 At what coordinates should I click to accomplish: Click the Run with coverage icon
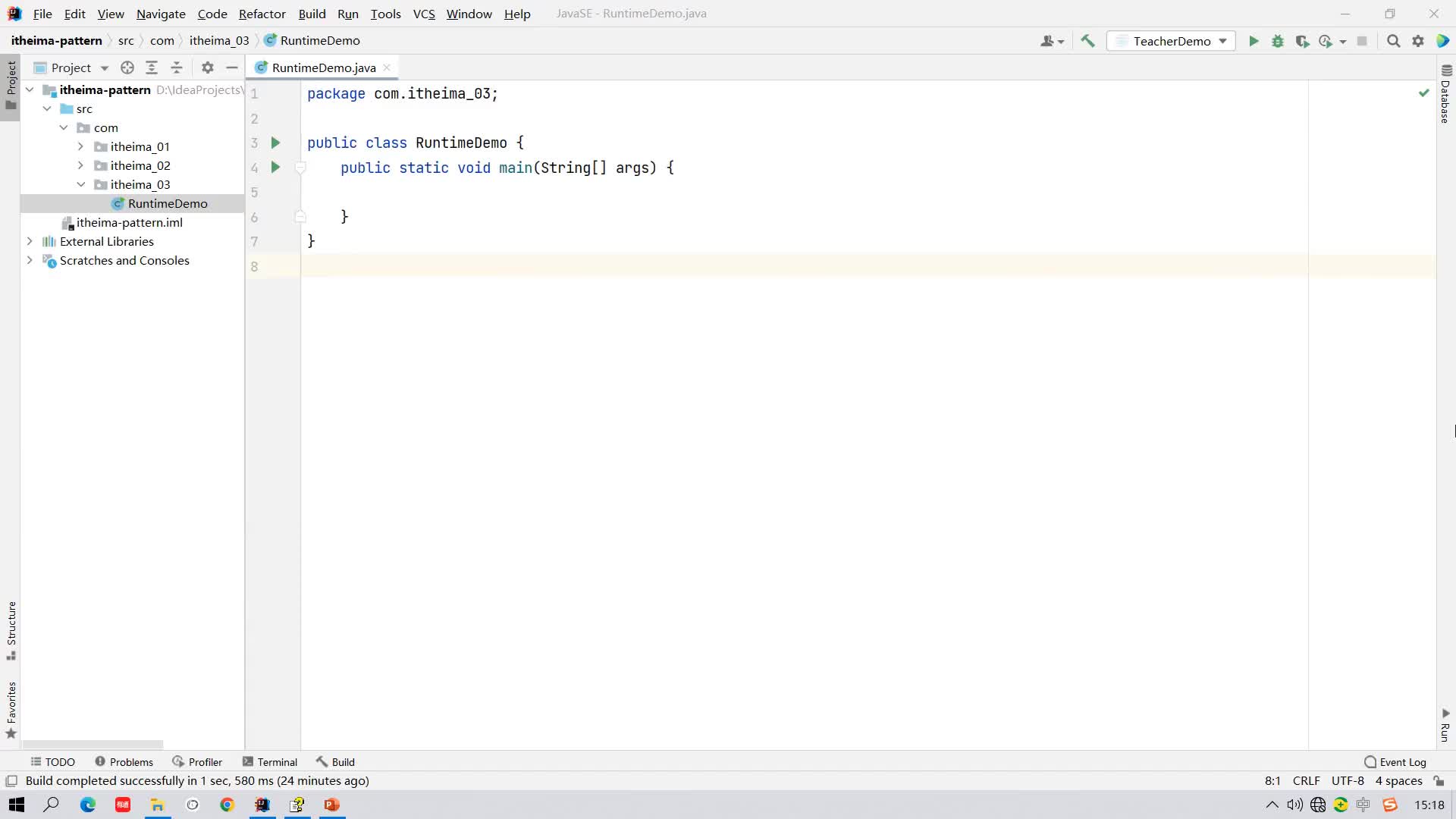1303,40
